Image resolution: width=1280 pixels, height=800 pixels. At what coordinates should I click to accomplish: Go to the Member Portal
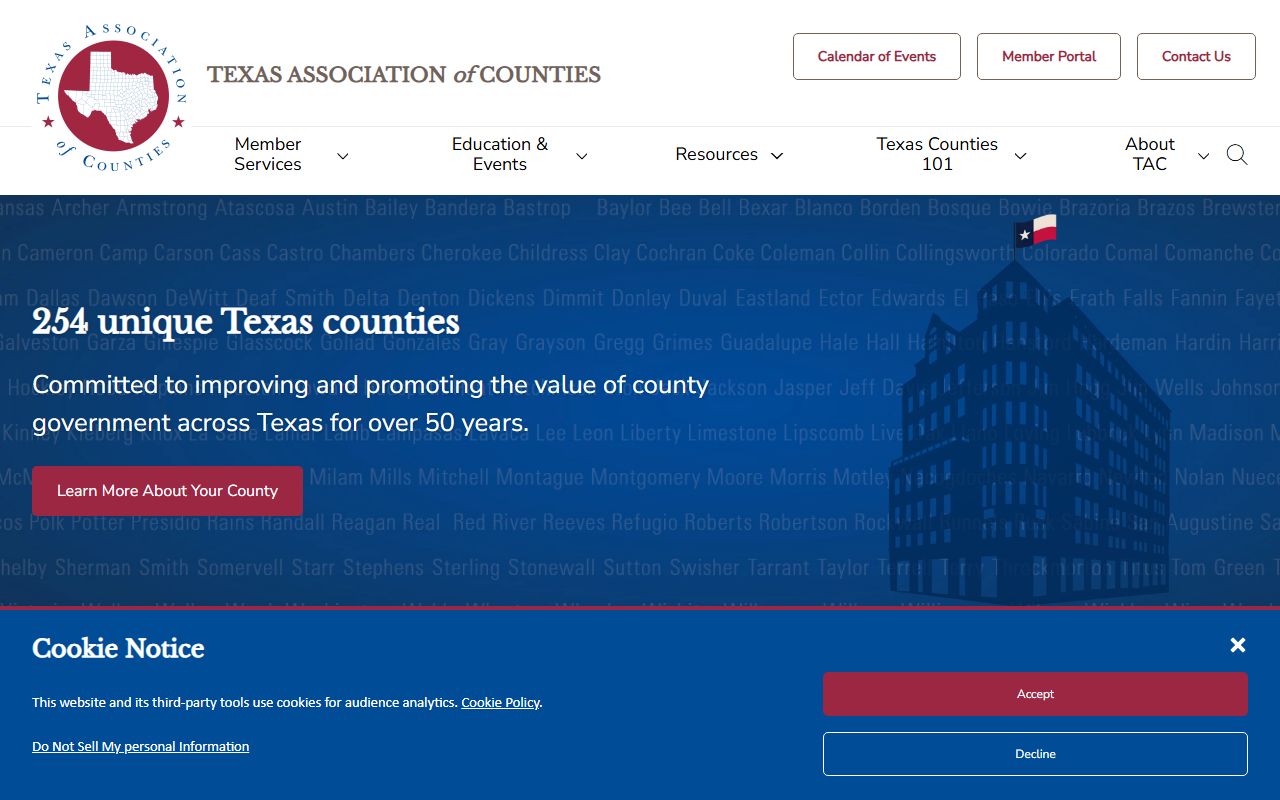(x=1049, y=57)
